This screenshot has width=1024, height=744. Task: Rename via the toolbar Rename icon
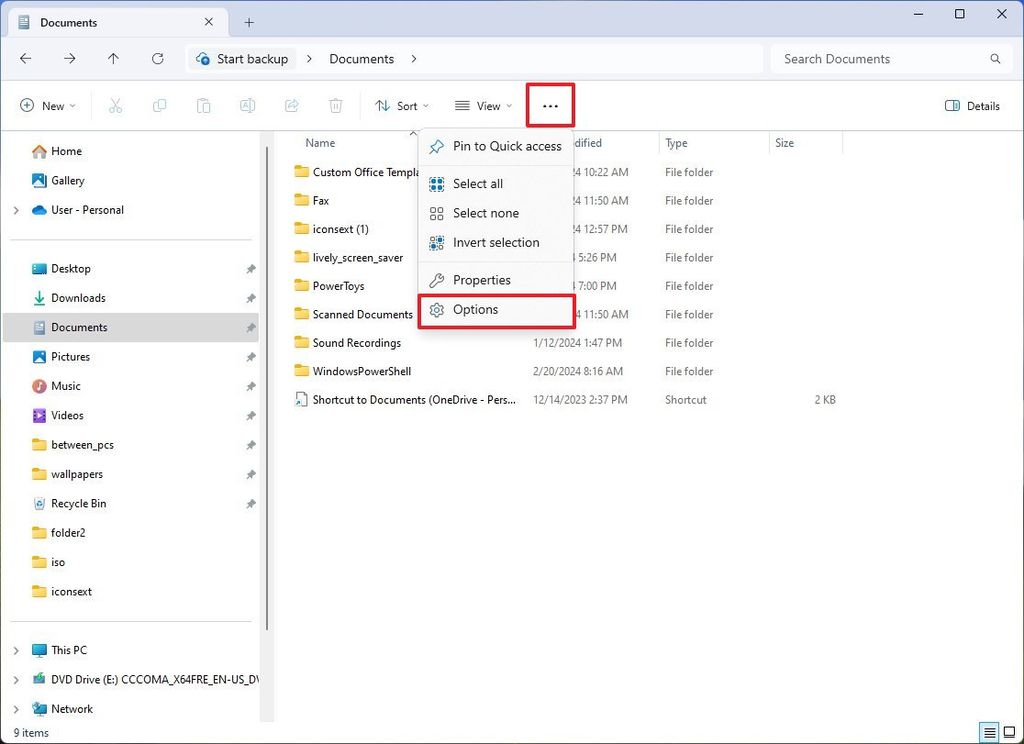pyautogui.click(x=247, y=105)
